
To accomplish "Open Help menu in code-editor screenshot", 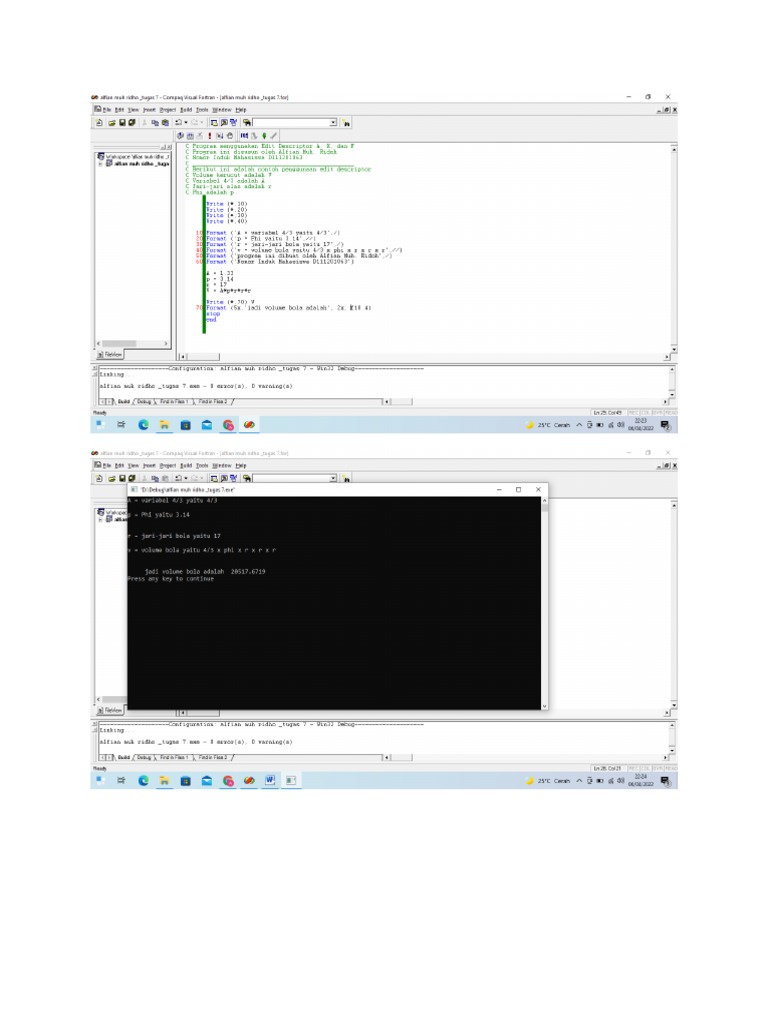I will coord(241,110).
